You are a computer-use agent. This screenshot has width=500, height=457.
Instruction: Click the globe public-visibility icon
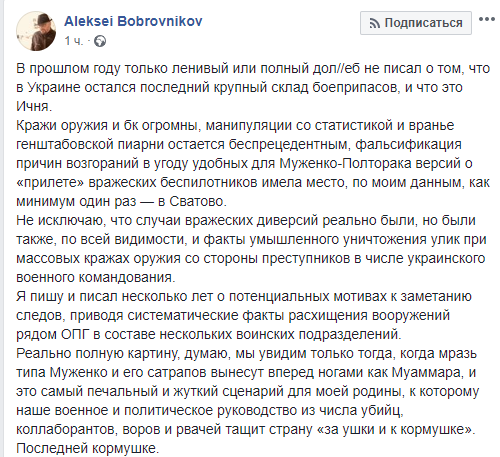coord(100,41)
